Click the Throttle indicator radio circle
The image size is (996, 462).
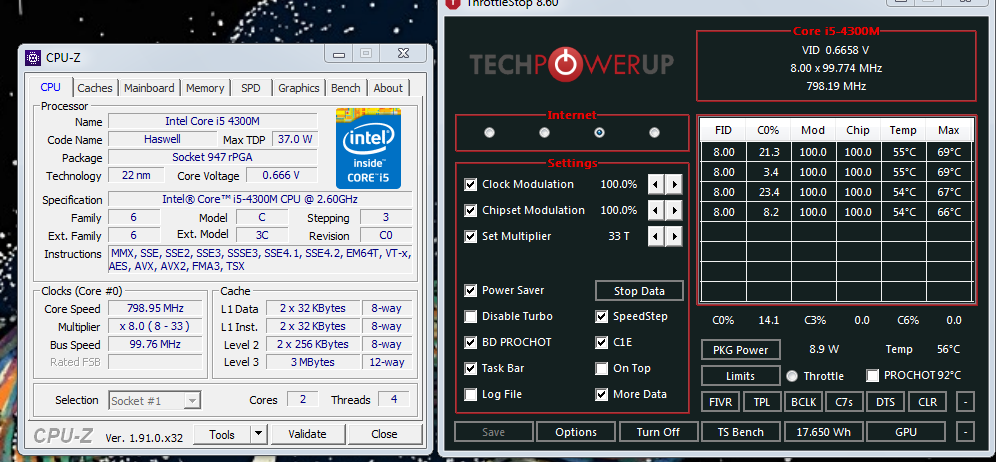pos(791,376)
